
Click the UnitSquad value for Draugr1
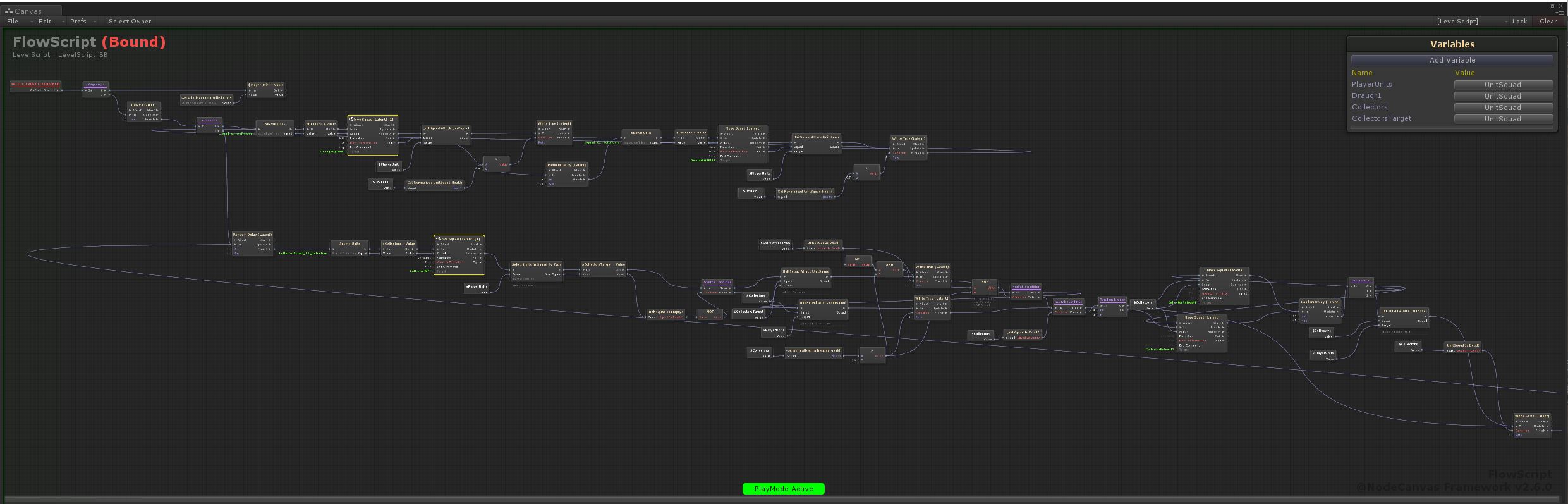pyautogui.click(x=1503, y=96)
